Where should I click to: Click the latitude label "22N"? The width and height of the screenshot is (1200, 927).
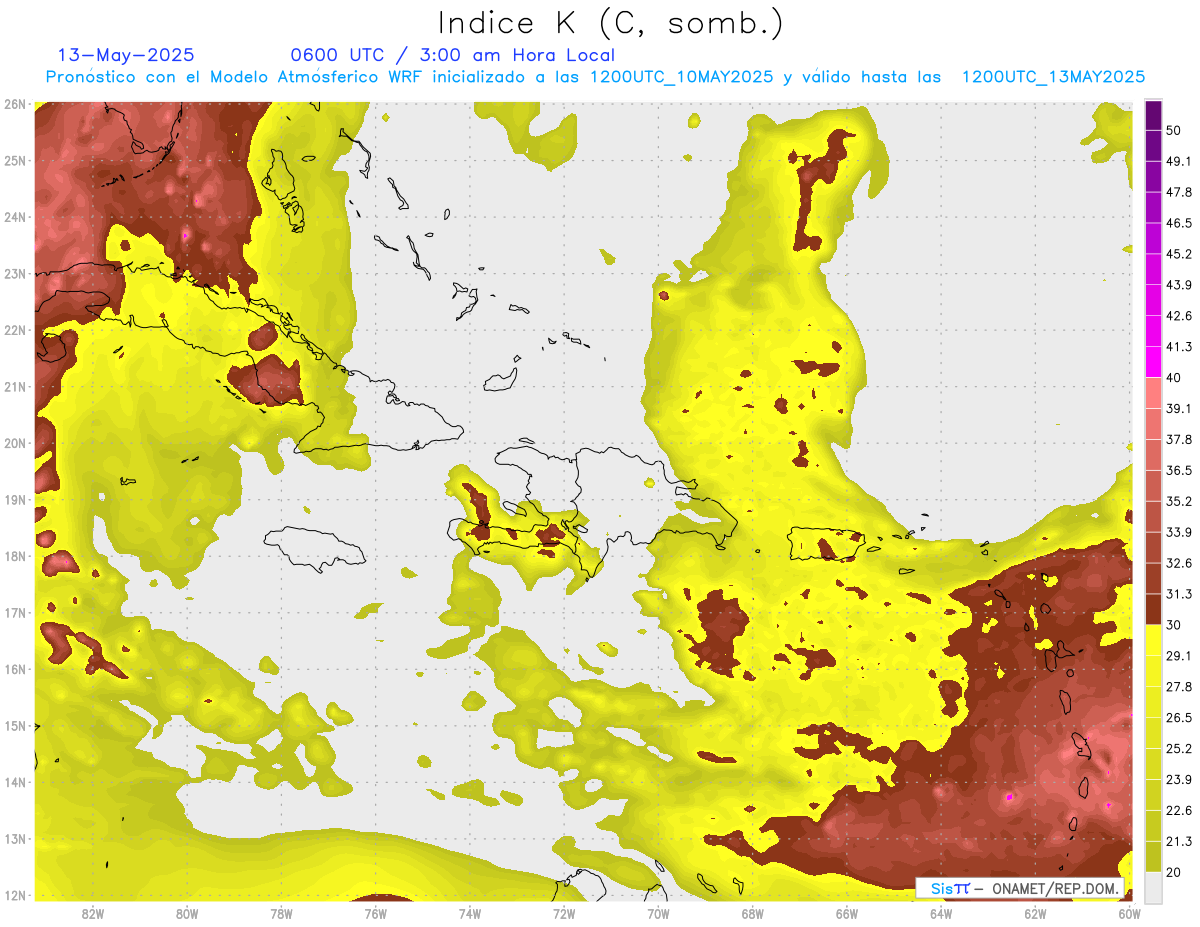[15, 330]
